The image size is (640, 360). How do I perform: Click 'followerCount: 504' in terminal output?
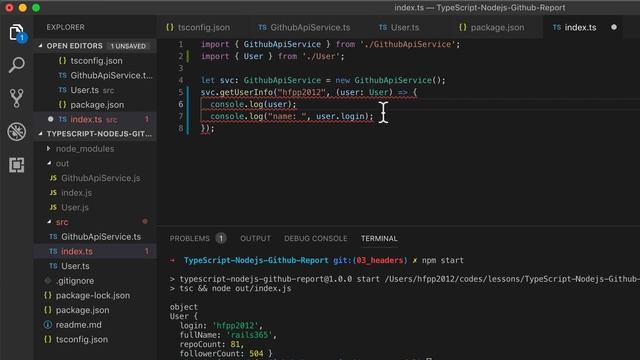[x=221, y=354]
